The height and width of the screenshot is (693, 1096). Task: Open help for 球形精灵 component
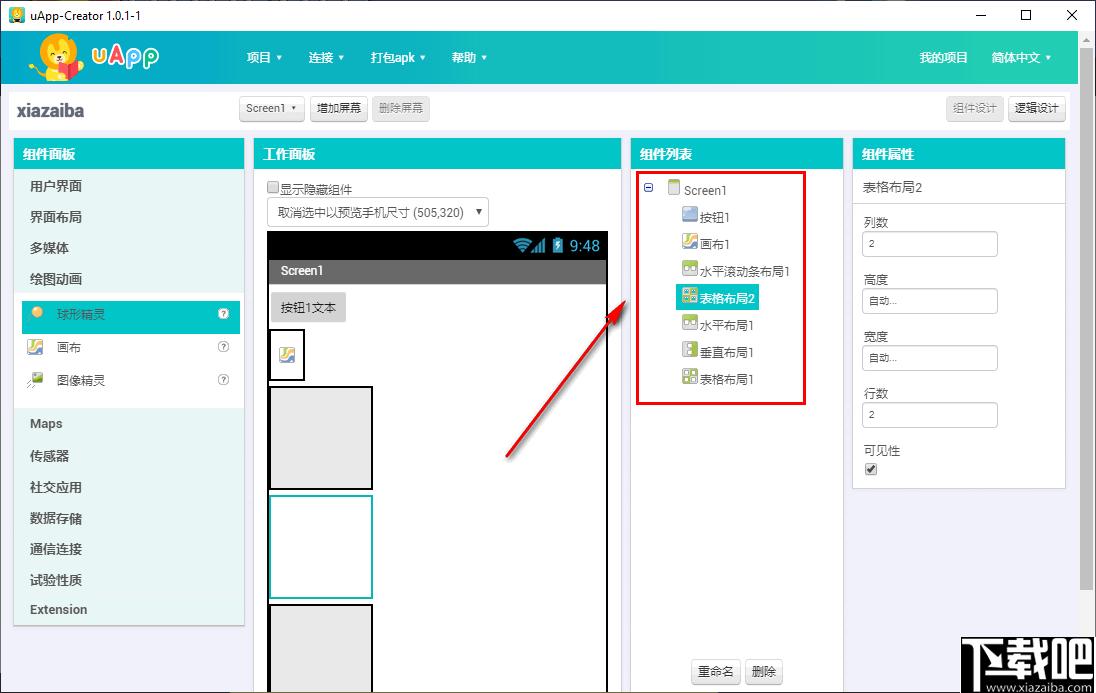tap(224, 313)
